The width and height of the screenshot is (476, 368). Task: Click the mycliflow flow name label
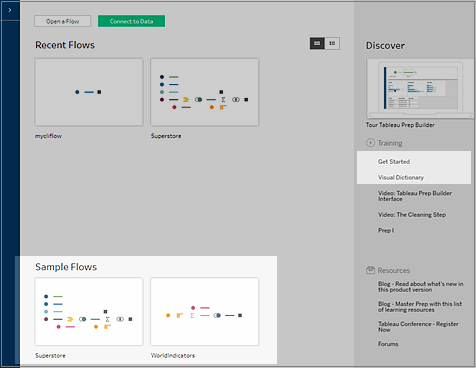click(48, 136)
